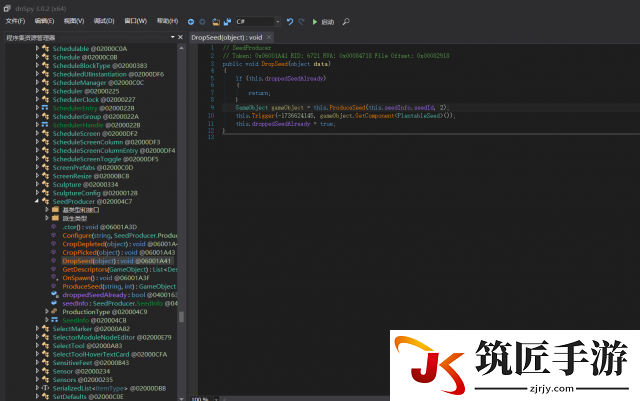
Task: Open the 文件(F) menu
Action: [15, 21]
